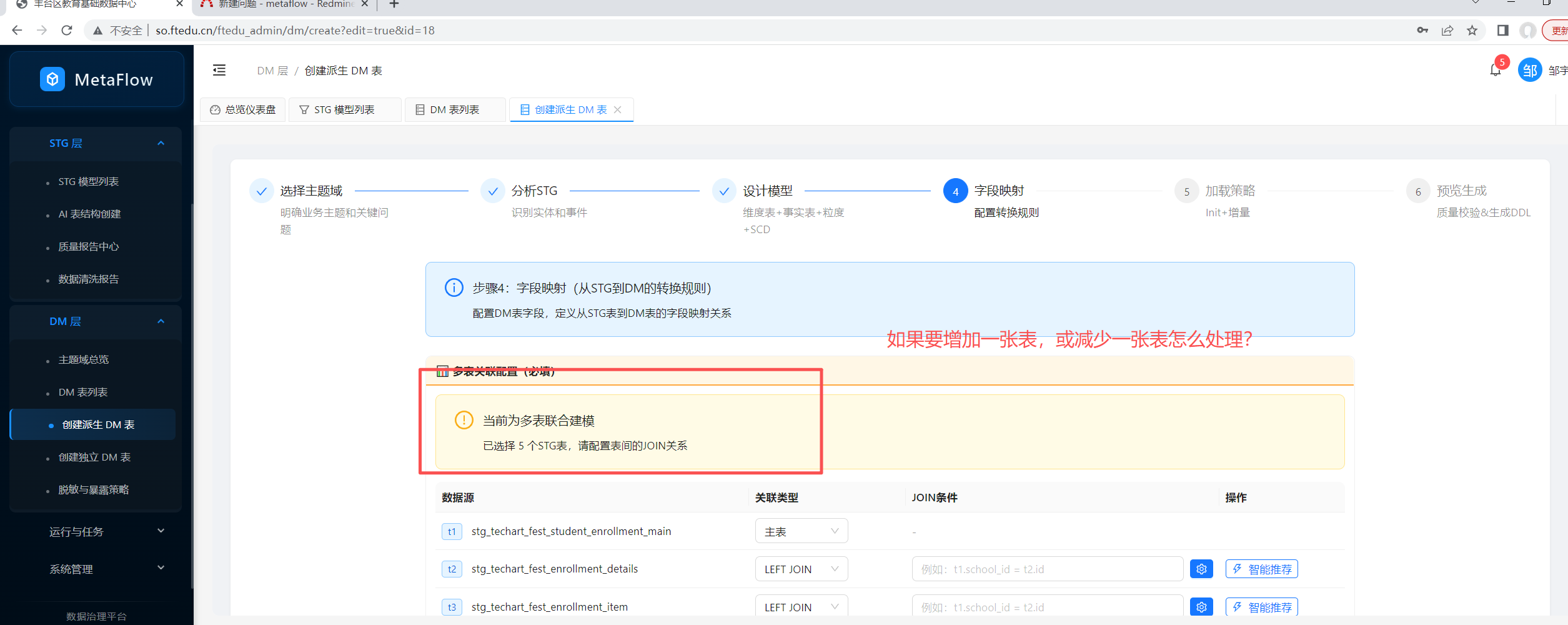Go to the 设计模型 wizard step
Viewport: 1568px width, 625px height.
tap(767, 191)
